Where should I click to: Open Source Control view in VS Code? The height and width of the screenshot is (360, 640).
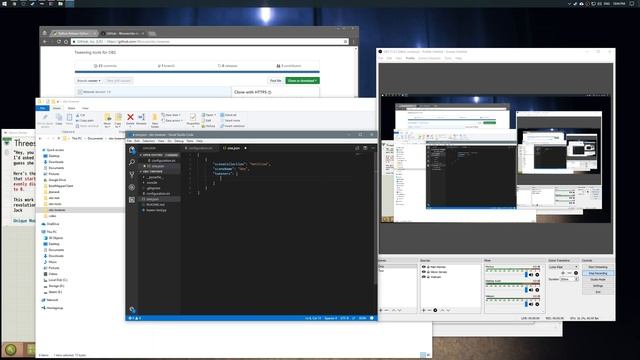[x=132, y=175]
